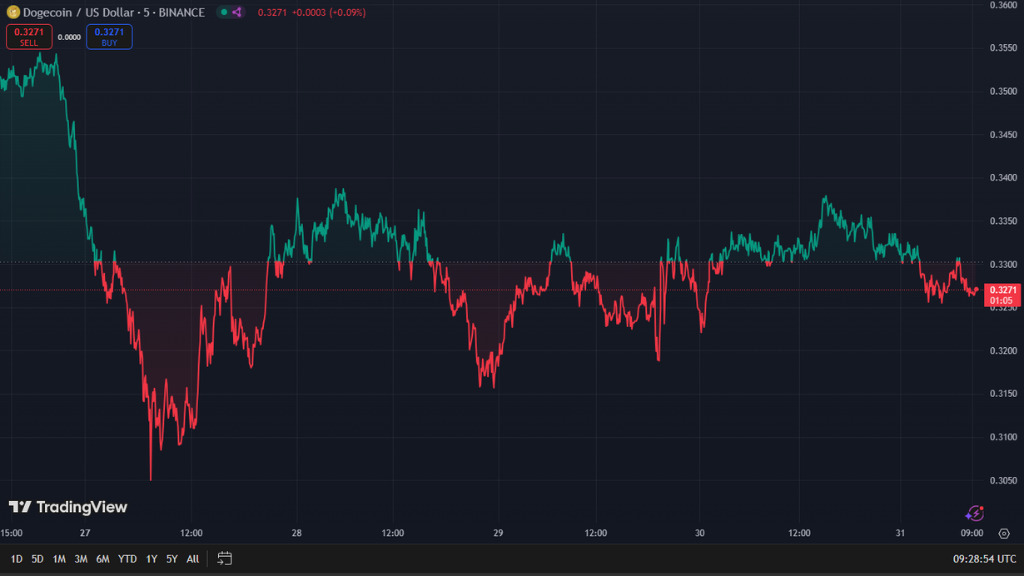Click the 09:28:54 UTC timezone clock
This screenshot has height=576, width=1024.
point(984,559)
